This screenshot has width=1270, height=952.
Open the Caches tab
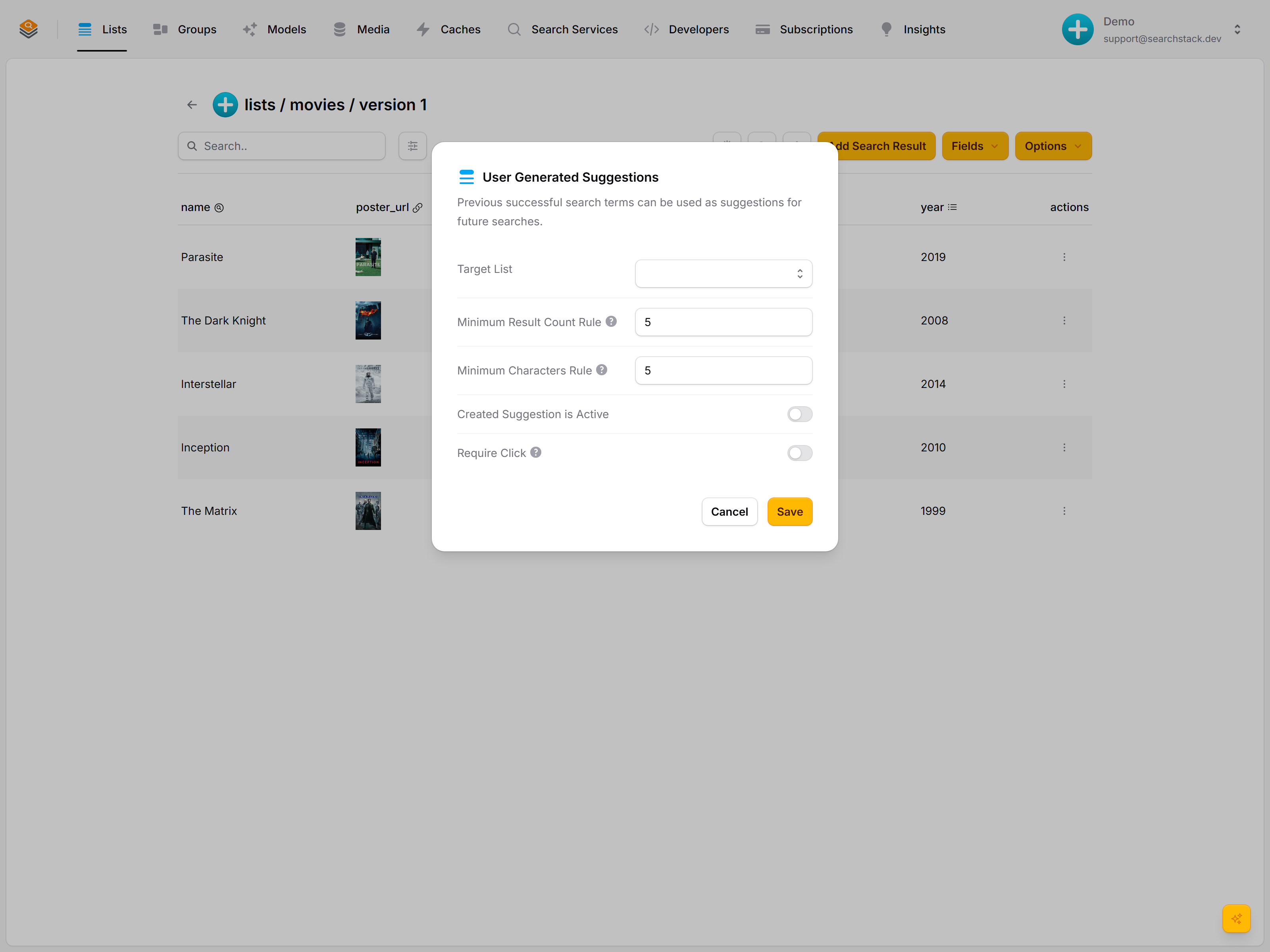coord(448,29)
